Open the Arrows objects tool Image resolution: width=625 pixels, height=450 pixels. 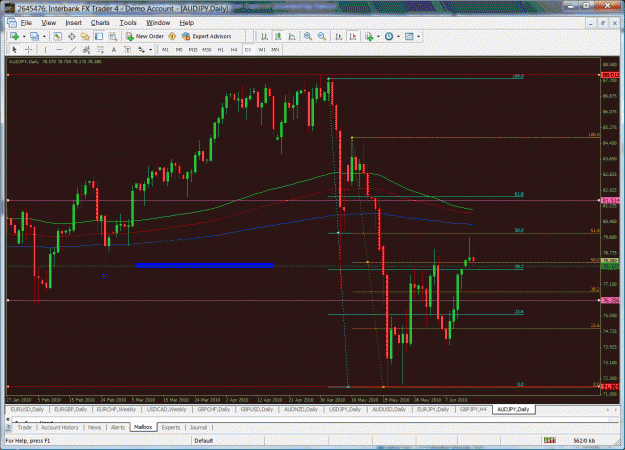pyautogui.click(x=142, y=49)
